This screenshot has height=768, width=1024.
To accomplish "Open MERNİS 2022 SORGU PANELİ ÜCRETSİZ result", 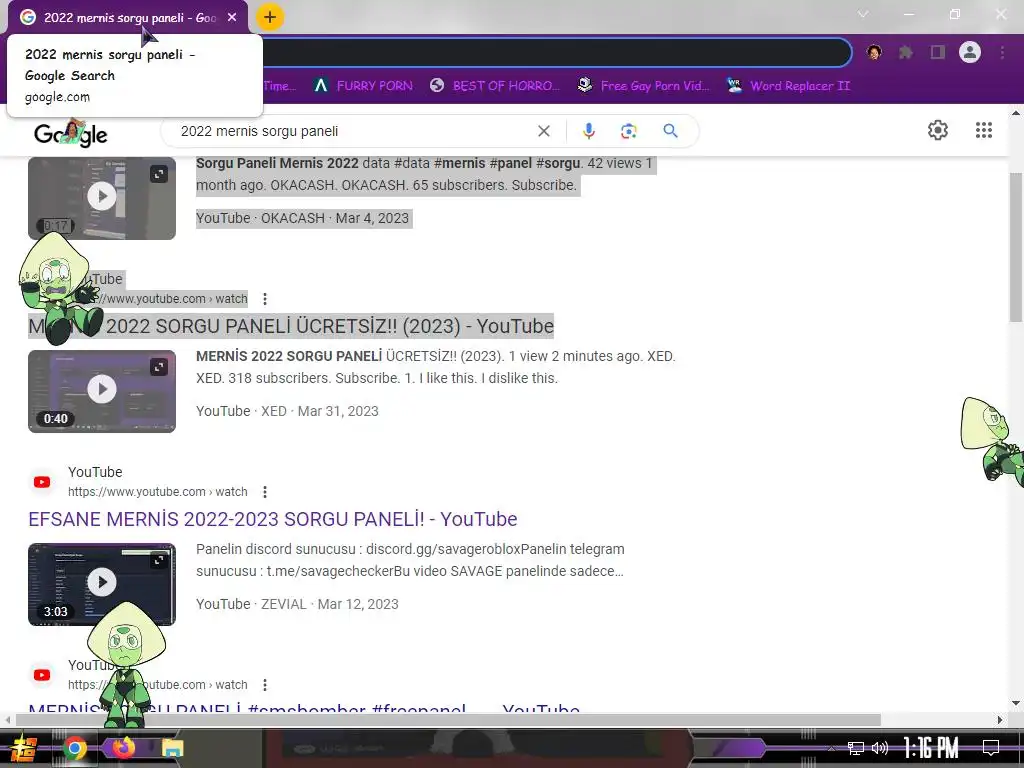I will coord(291,326).
